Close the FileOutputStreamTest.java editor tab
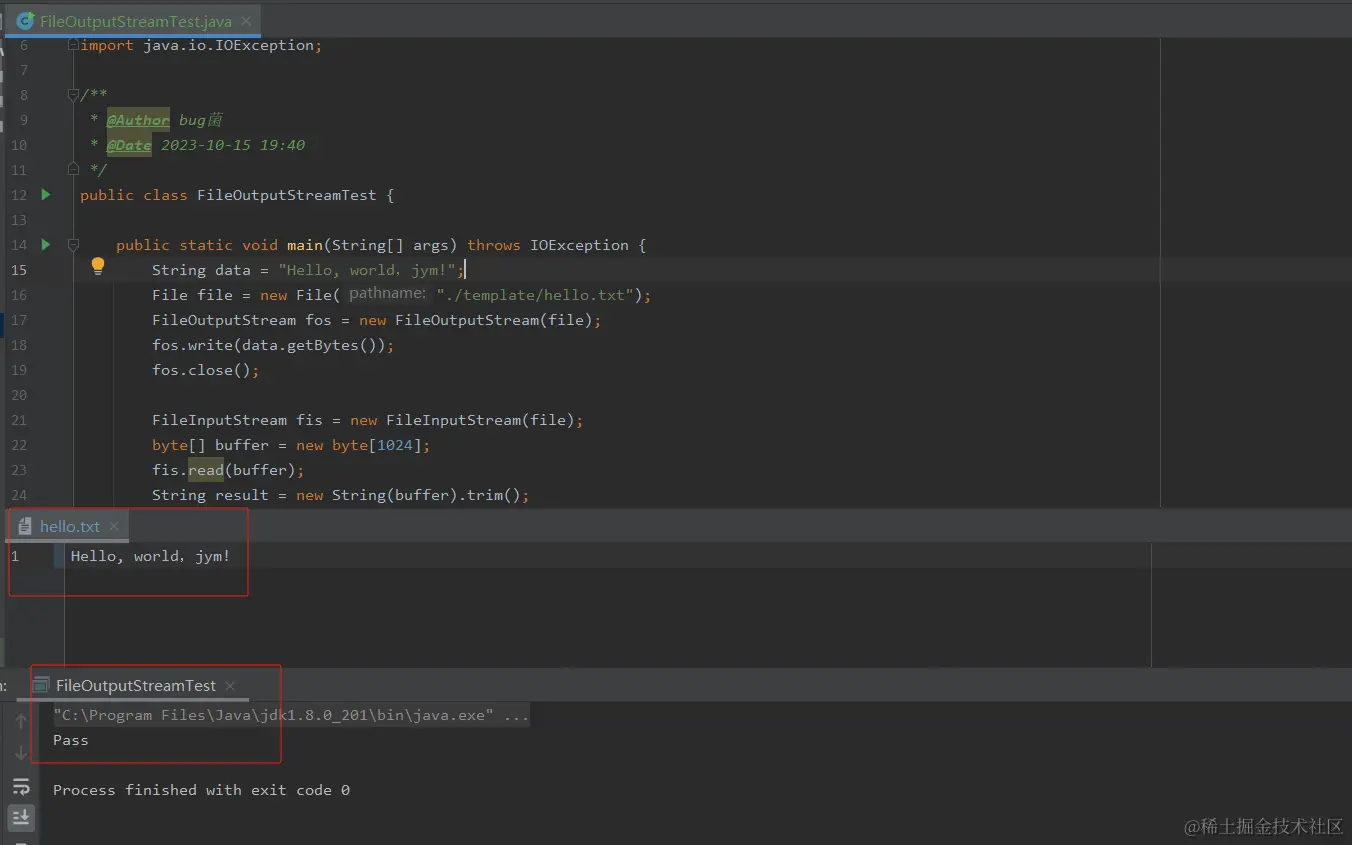The height and width of the screenshot is (845, 1352). pos(247,21)
